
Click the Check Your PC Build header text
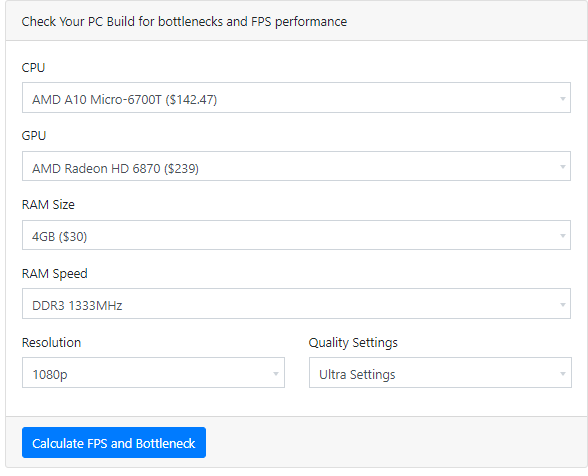click(184, 22)
